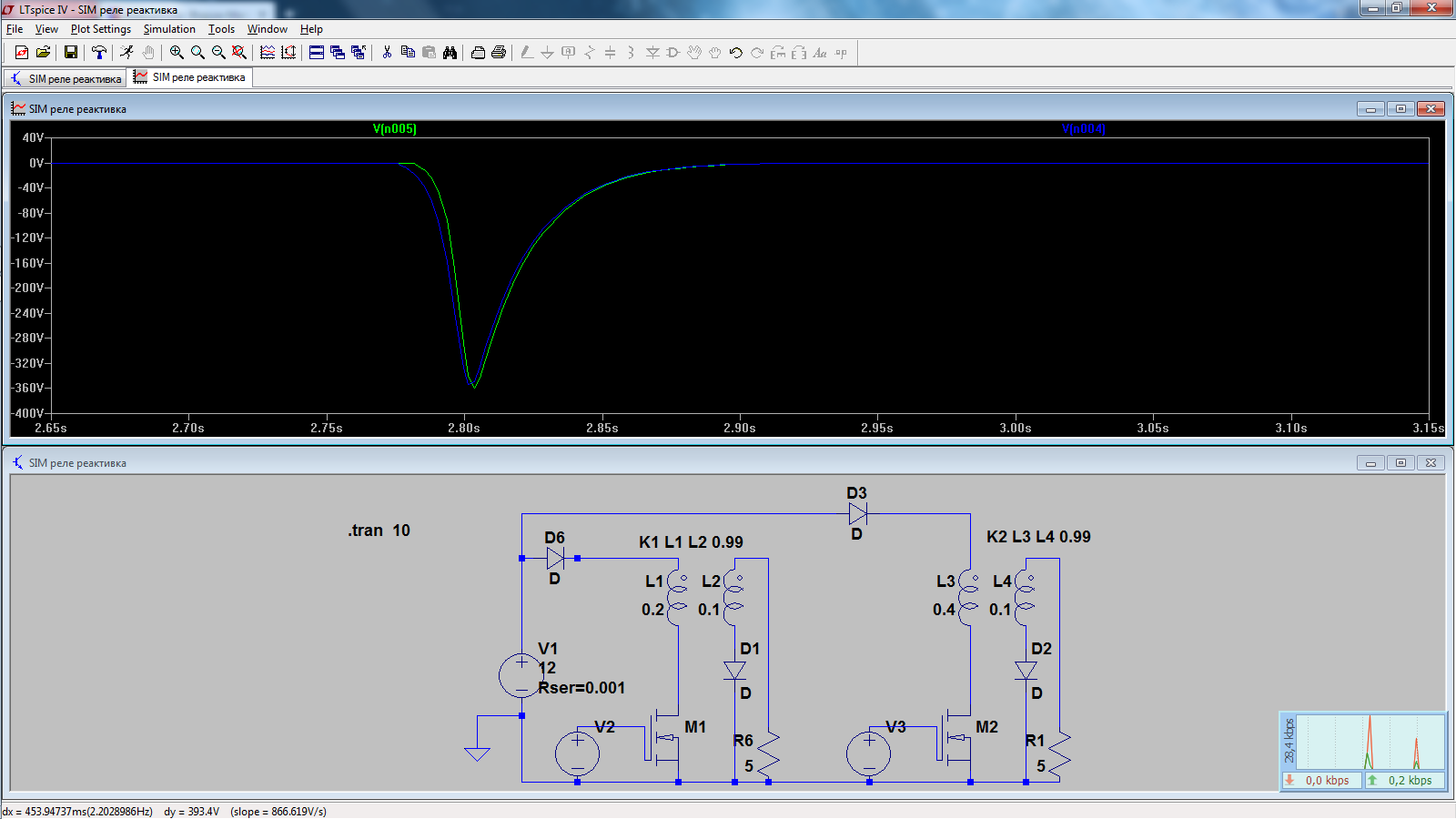Select the blue V(n004) trace label
This screenshot has height=819, width=1456.
pos(1083,129)
